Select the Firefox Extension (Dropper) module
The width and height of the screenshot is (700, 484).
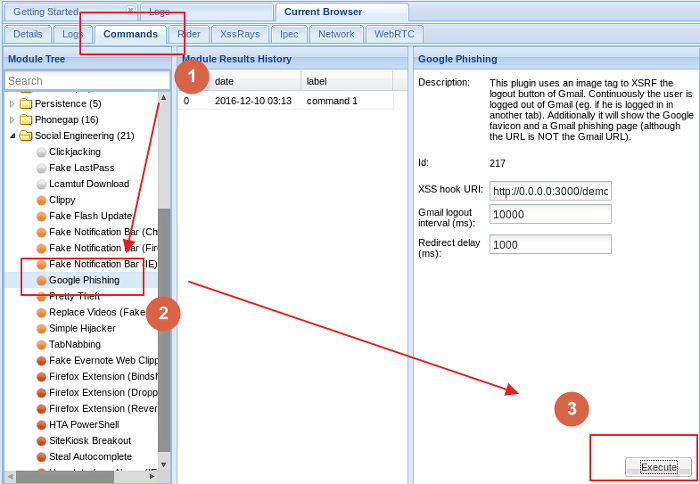(103, 392)
